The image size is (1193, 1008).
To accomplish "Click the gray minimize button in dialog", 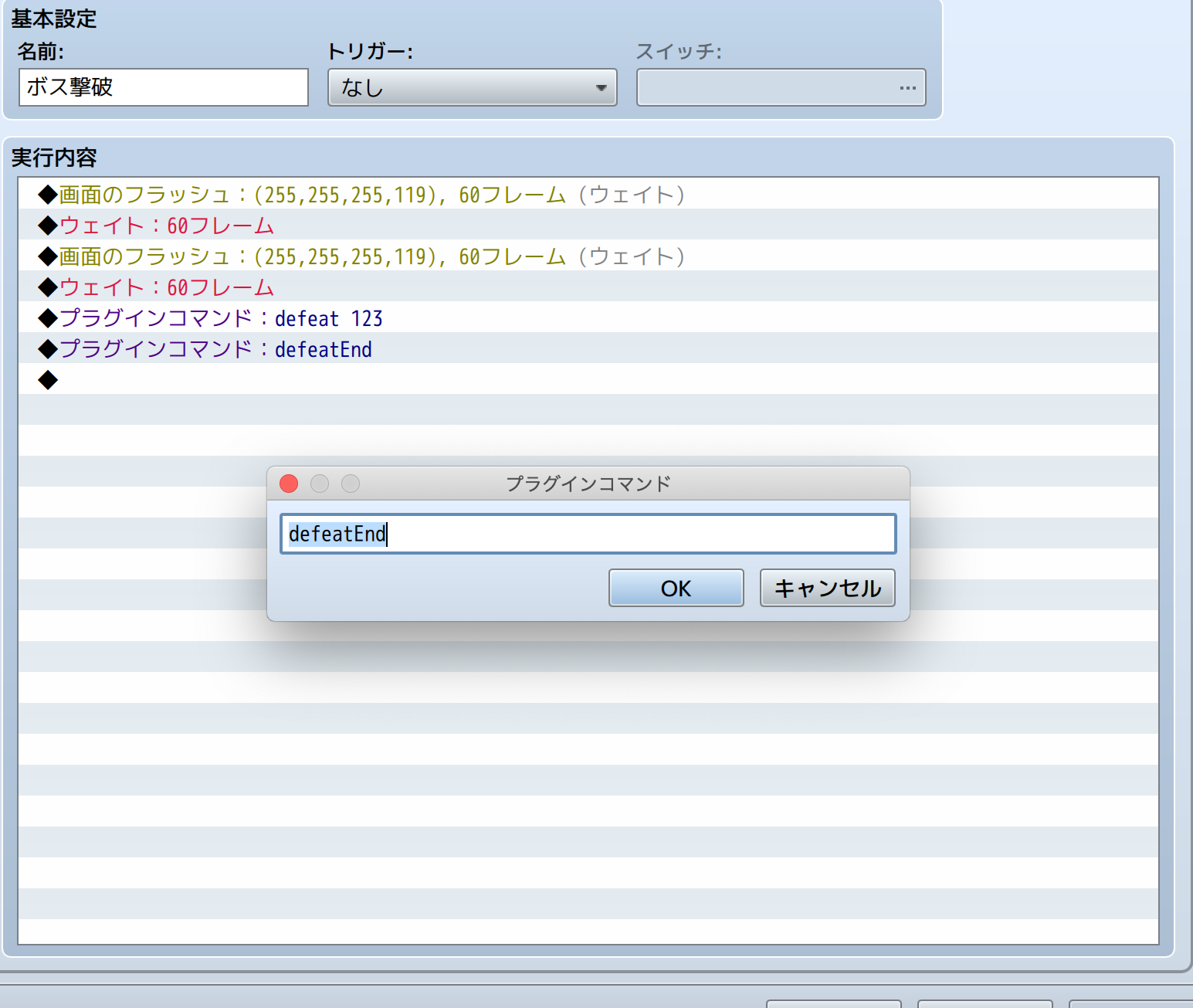I will (320, 484).
